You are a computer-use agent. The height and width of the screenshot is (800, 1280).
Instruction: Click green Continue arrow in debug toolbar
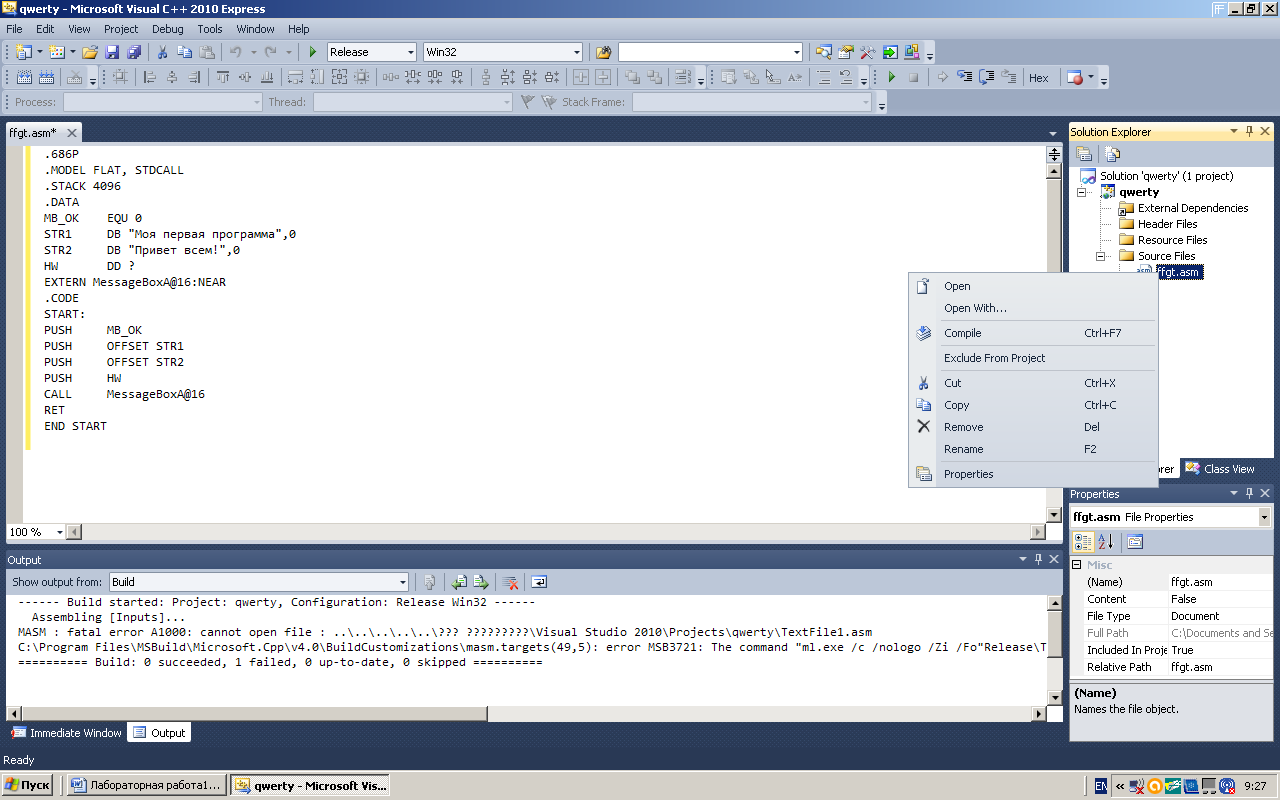[x=892, y=77]
